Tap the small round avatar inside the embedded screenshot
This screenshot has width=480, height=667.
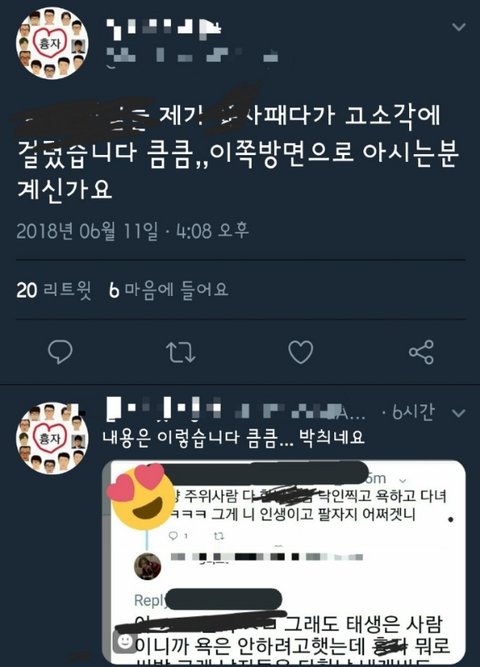pos(148,566)
